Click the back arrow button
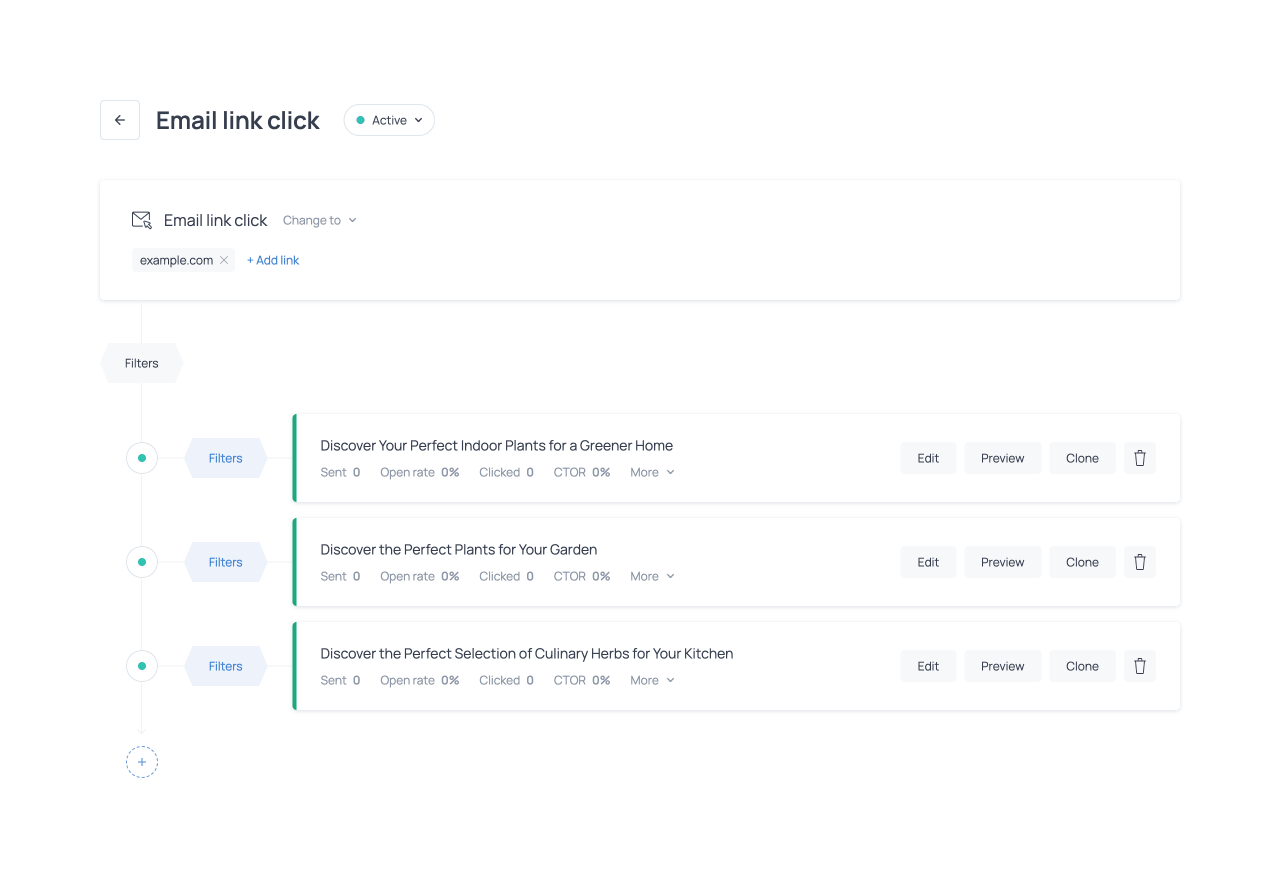The image size is (1280, 879). coord(120,120)
